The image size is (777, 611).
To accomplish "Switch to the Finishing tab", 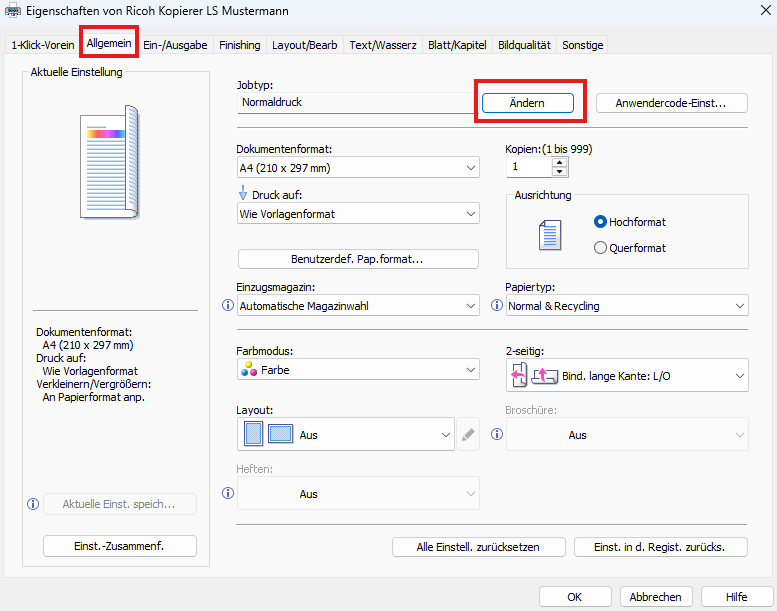I will [x=240, y=45].
